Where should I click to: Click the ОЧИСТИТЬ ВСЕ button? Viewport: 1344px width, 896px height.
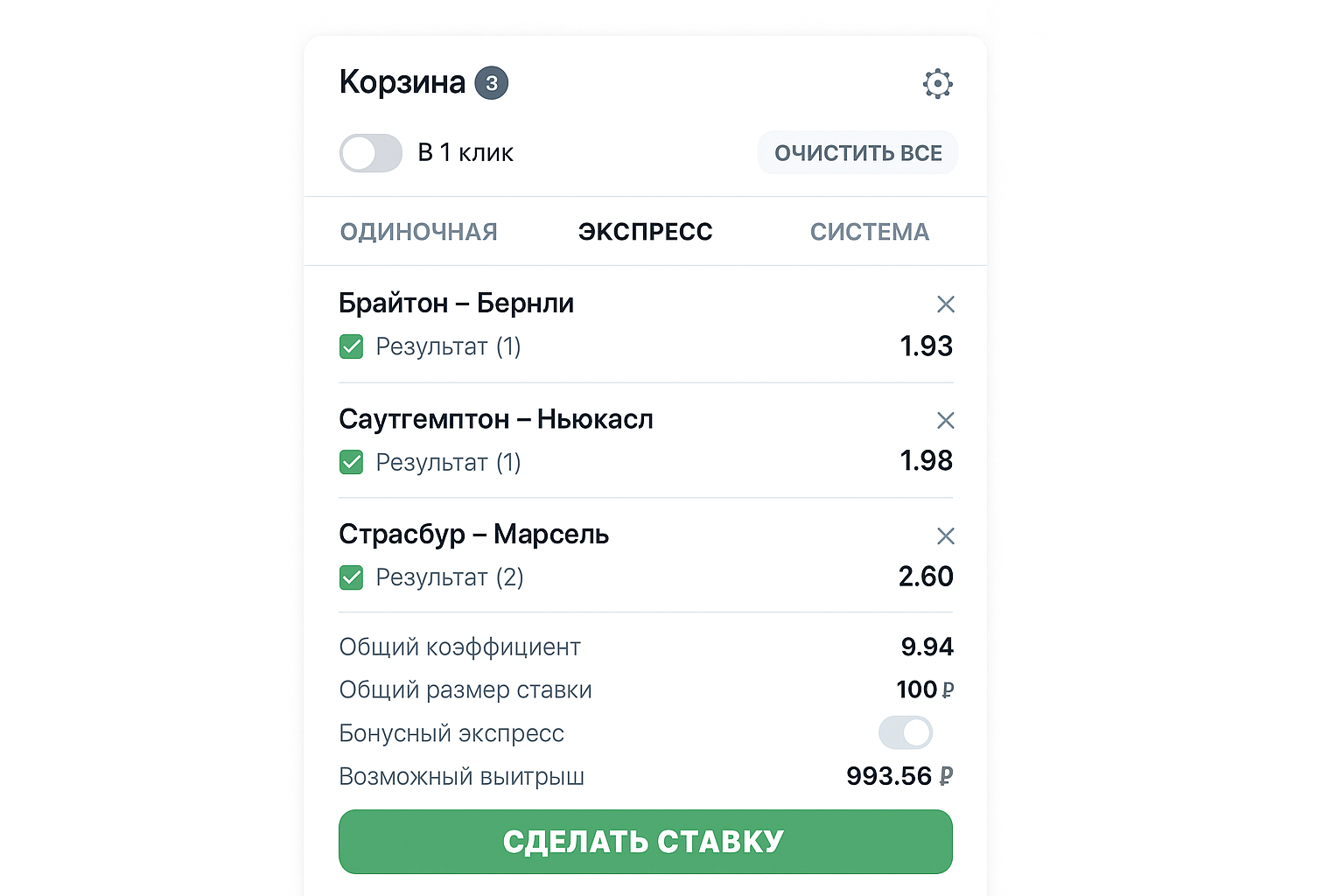coord(857,152)
